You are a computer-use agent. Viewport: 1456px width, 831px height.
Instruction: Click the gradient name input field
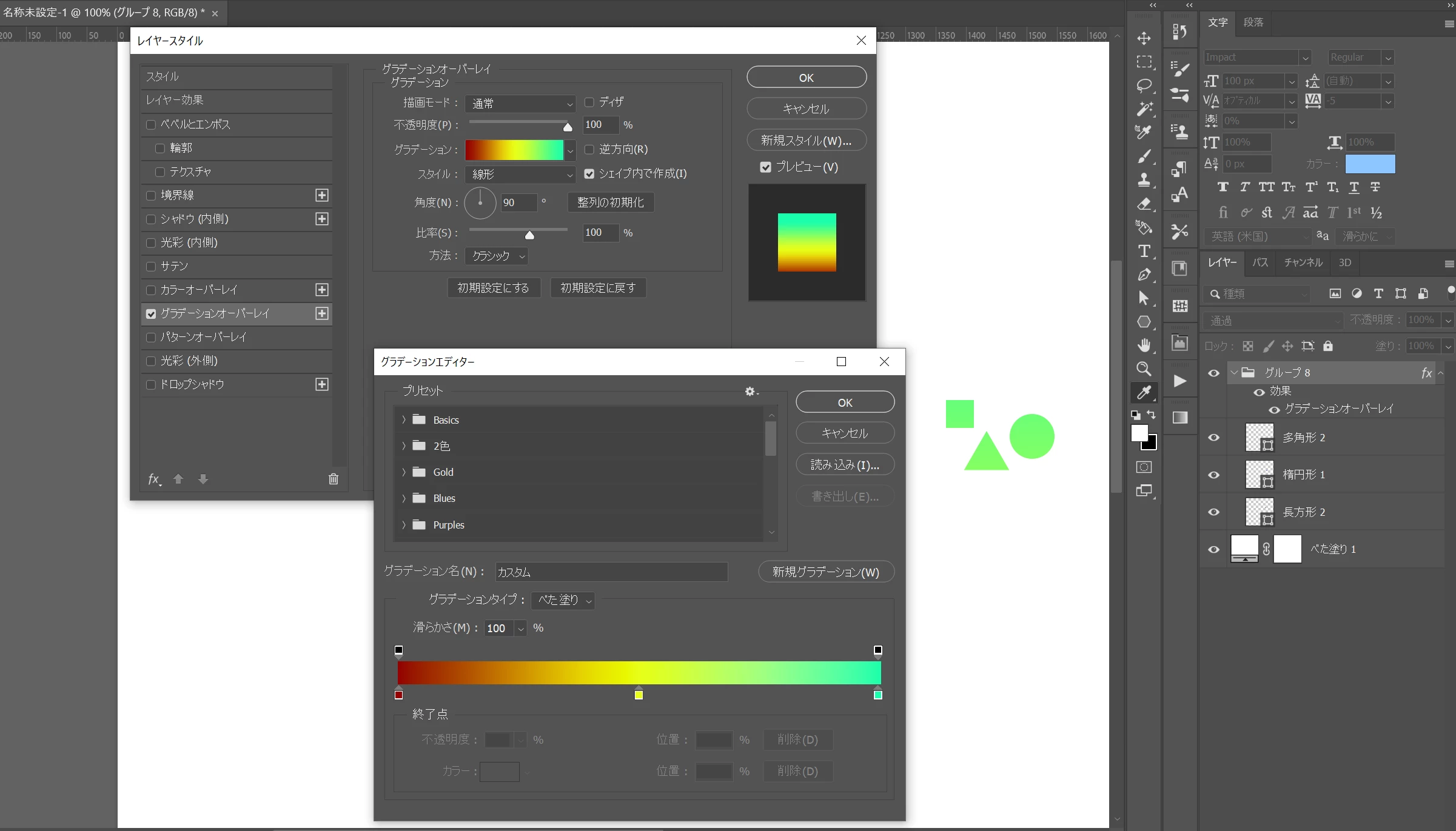pos(611,572)
